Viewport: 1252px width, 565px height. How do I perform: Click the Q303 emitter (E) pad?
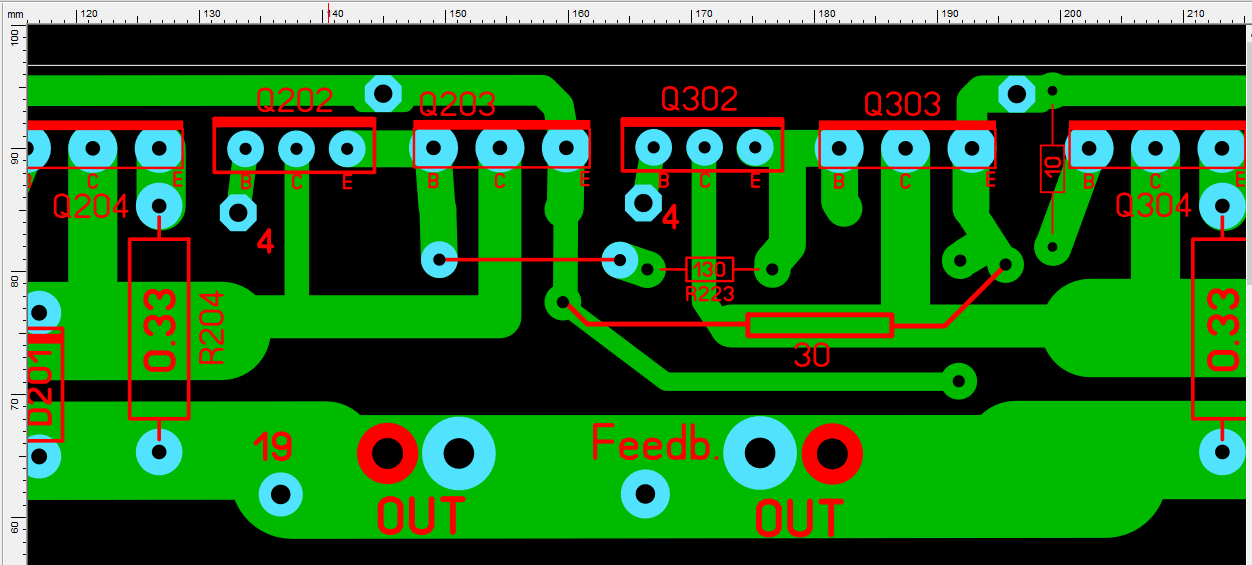coord(971,148)
